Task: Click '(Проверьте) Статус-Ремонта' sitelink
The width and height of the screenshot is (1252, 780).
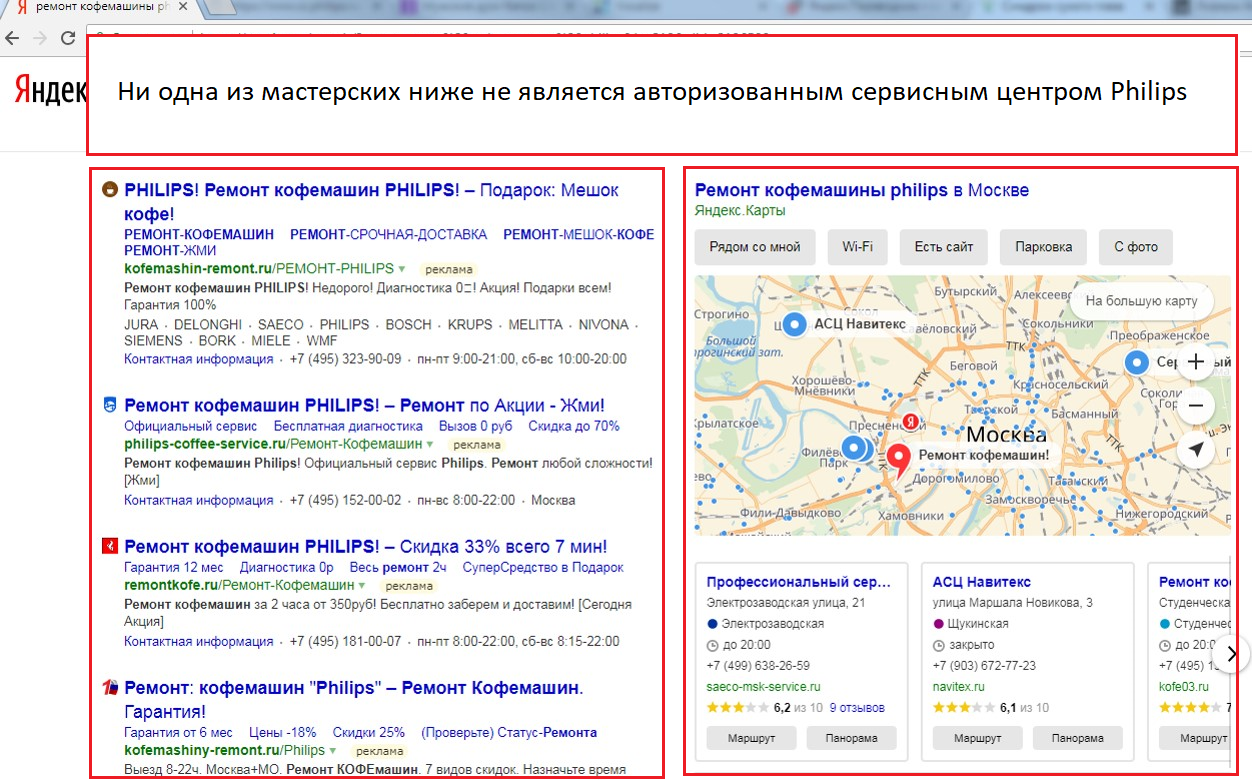Action: coord(509,732)
